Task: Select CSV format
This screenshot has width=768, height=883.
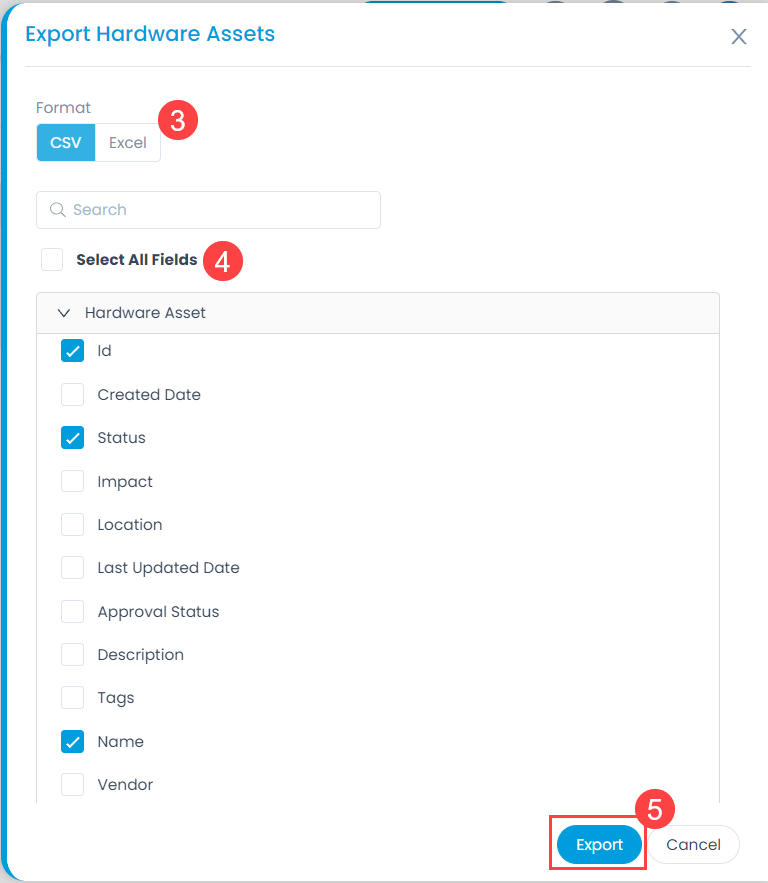Action: pyautogui.click(x=66, y=142)
